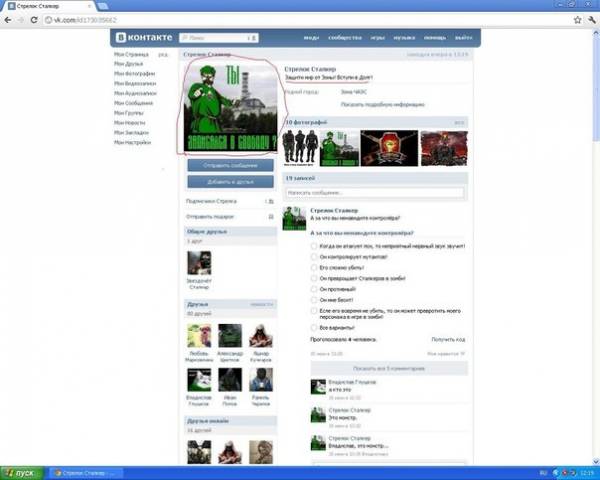This screenshot has height=480, width=600.
Task: Open the Windows Пуск start button
Action: click(21, 471)
